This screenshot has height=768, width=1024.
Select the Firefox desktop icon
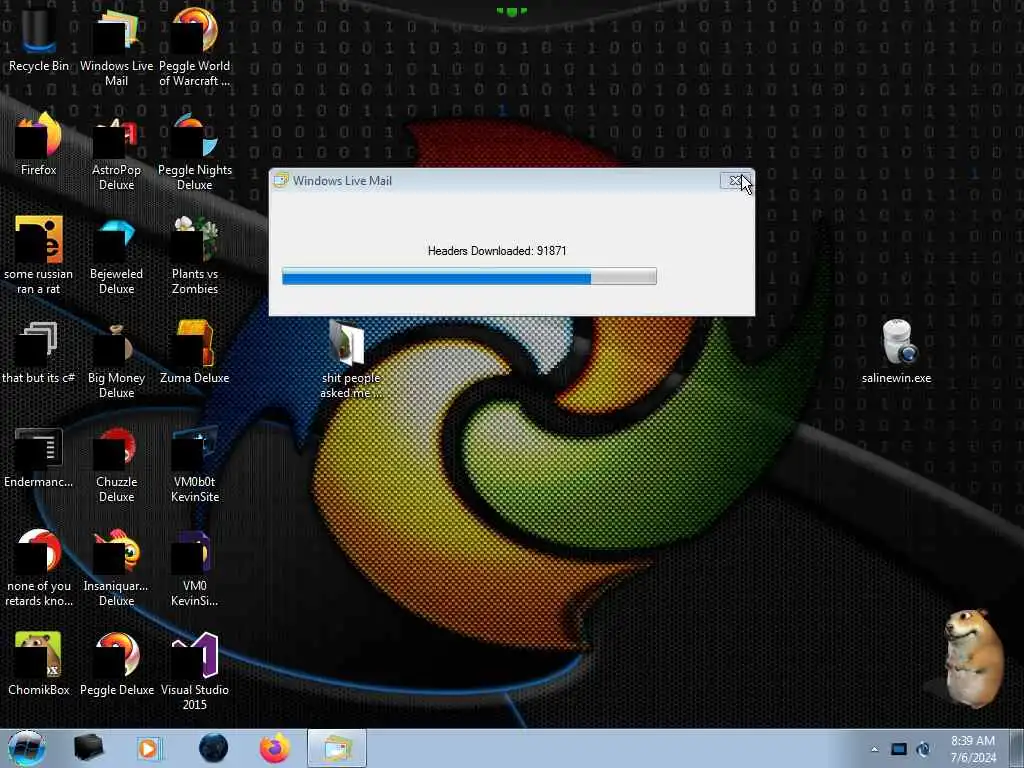pyautogui.click(x=39, y=144)
